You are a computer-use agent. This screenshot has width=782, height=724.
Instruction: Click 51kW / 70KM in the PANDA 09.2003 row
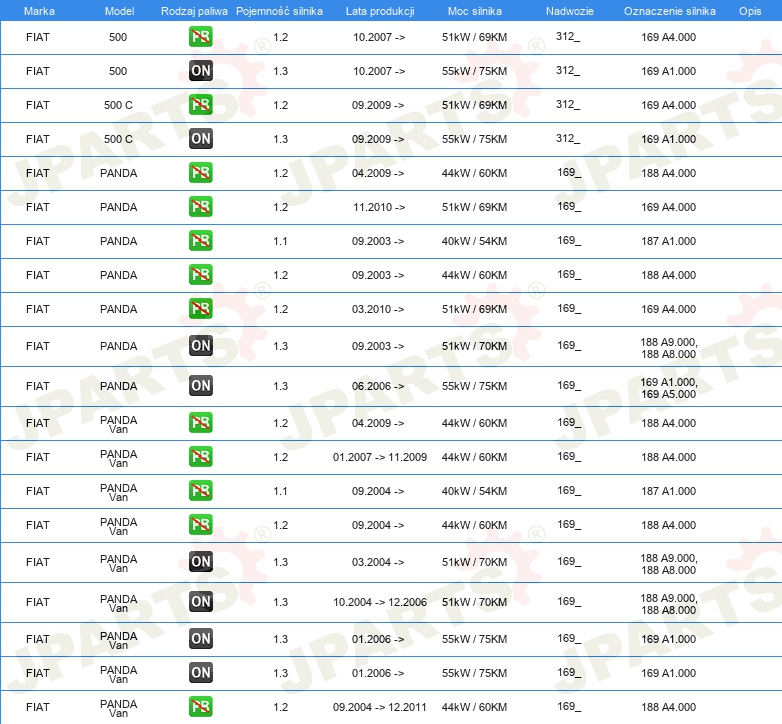point(474,346)
